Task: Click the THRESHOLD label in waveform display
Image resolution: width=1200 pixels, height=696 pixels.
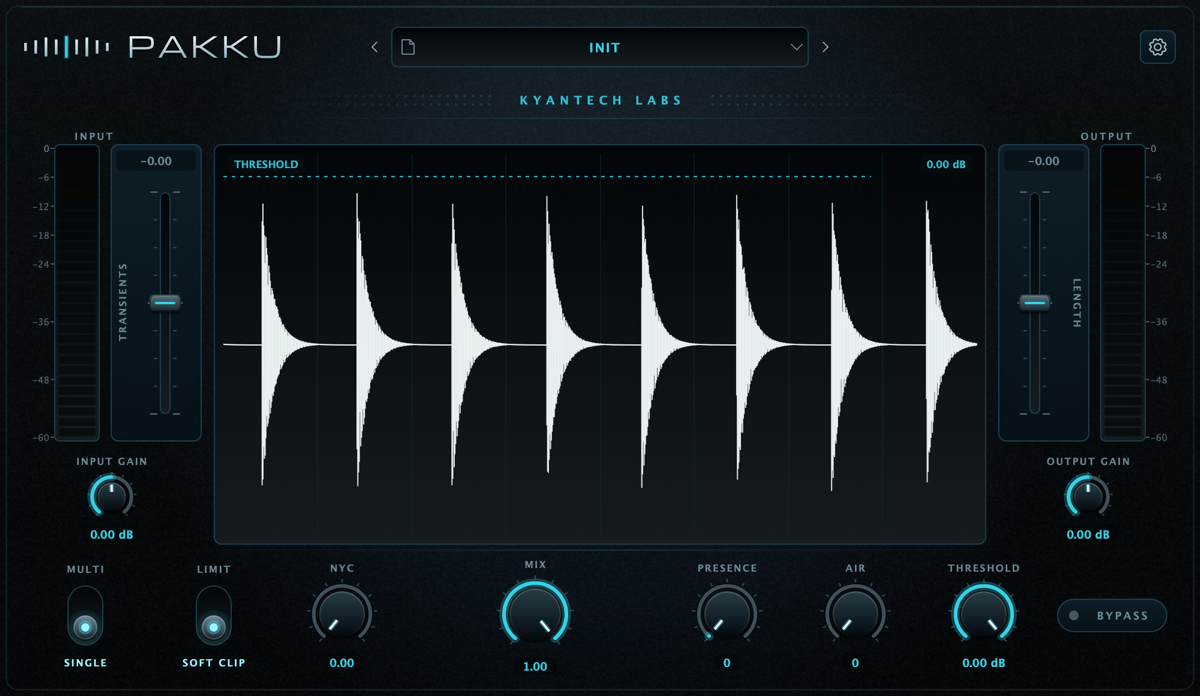Action: click(x=266, y=165)
